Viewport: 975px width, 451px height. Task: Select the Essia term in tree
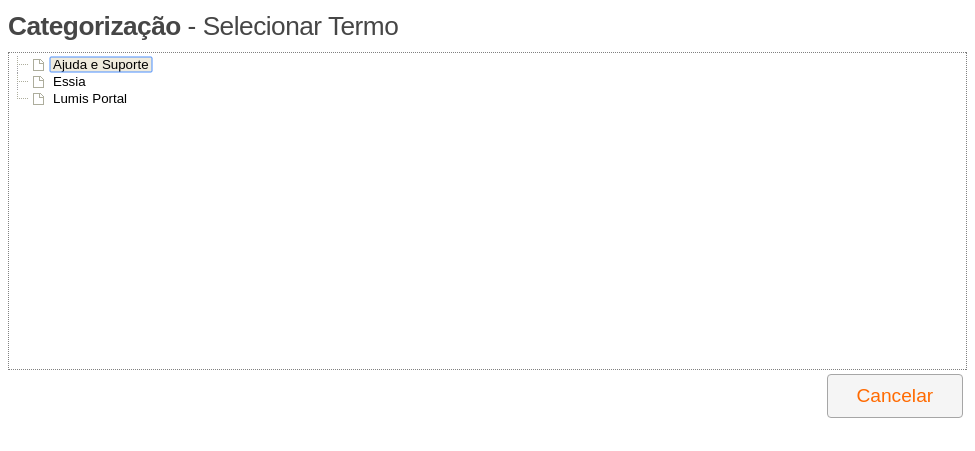point(69,81)
